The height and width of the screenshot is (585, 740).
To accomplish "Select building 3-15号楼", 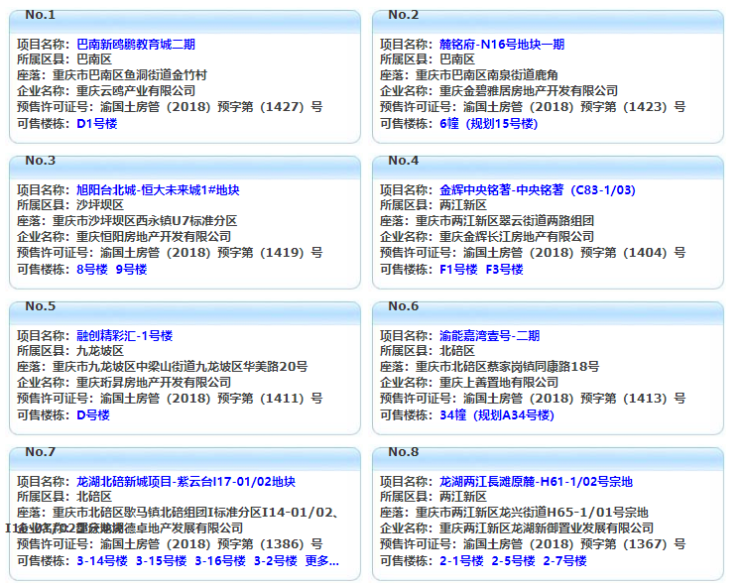I will (x=161, y=561).
